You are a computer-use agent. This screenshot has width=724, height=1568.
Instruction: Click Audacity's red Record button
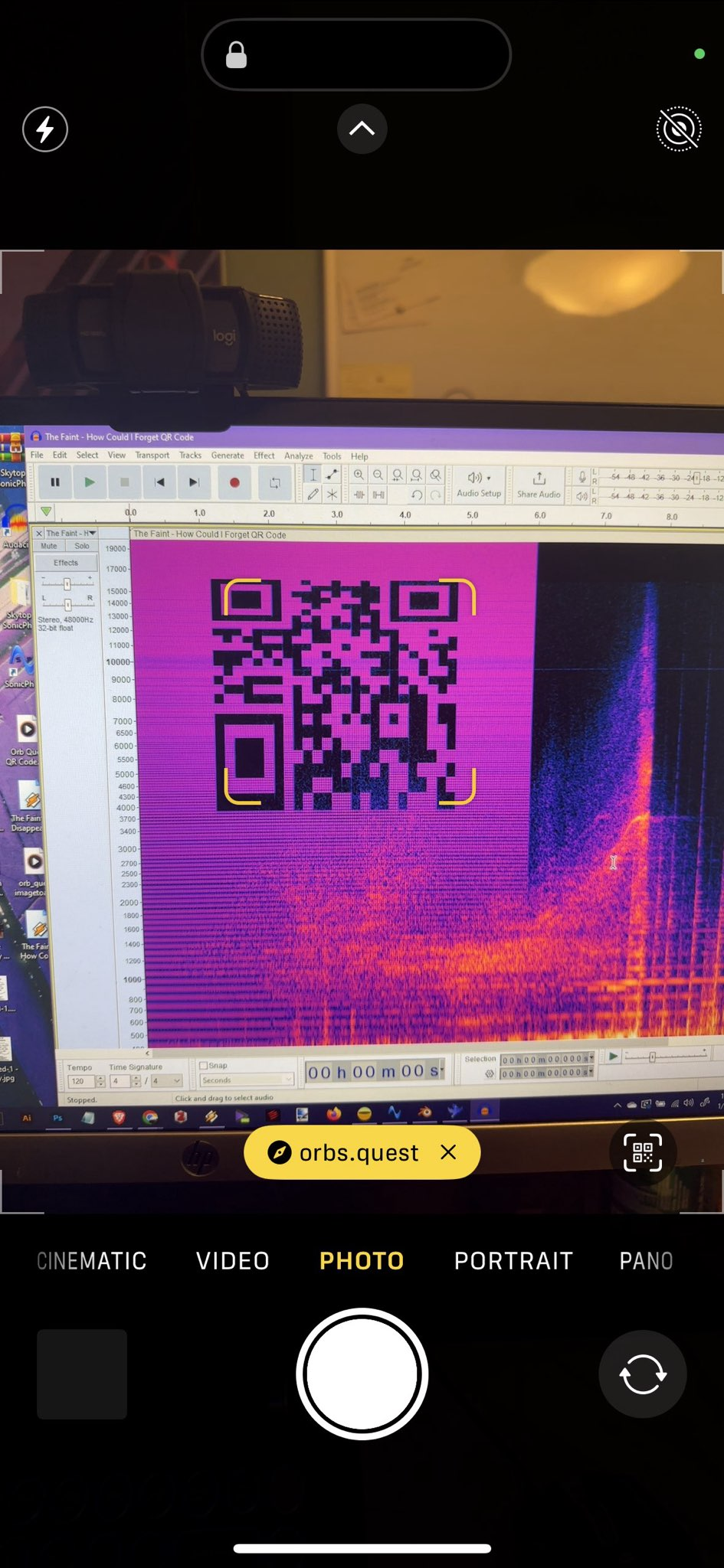click(234, 482)
